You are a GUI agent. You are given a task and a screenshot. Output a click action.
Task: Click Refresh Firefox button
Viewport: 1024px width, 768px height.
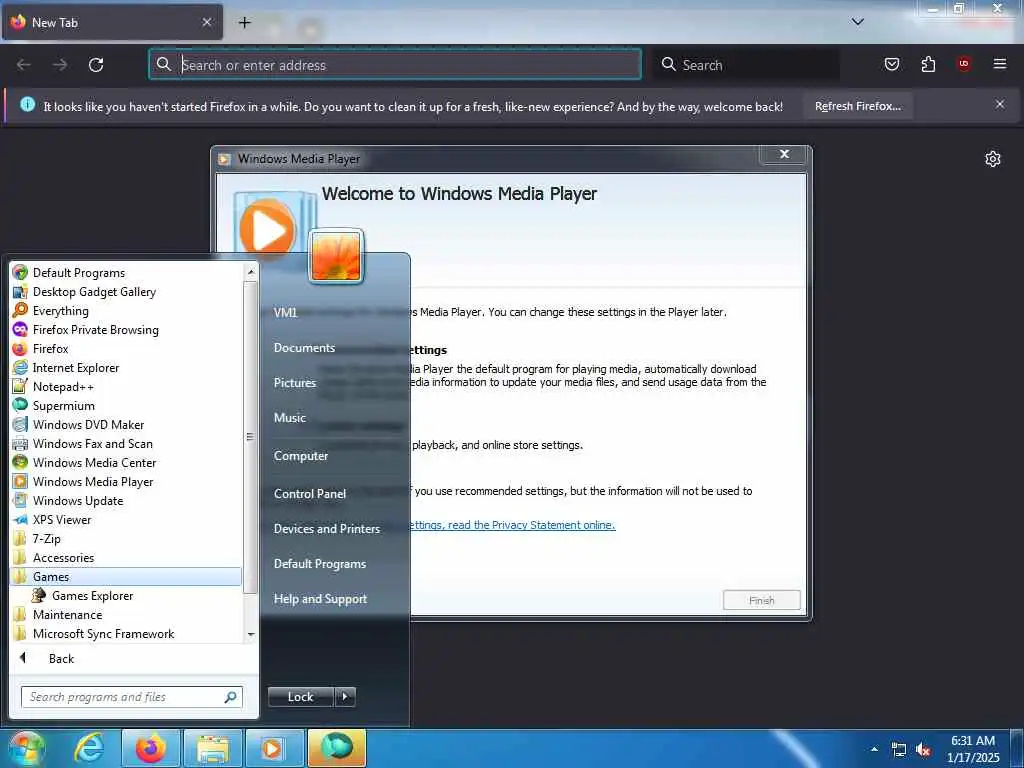click(857, 106)
